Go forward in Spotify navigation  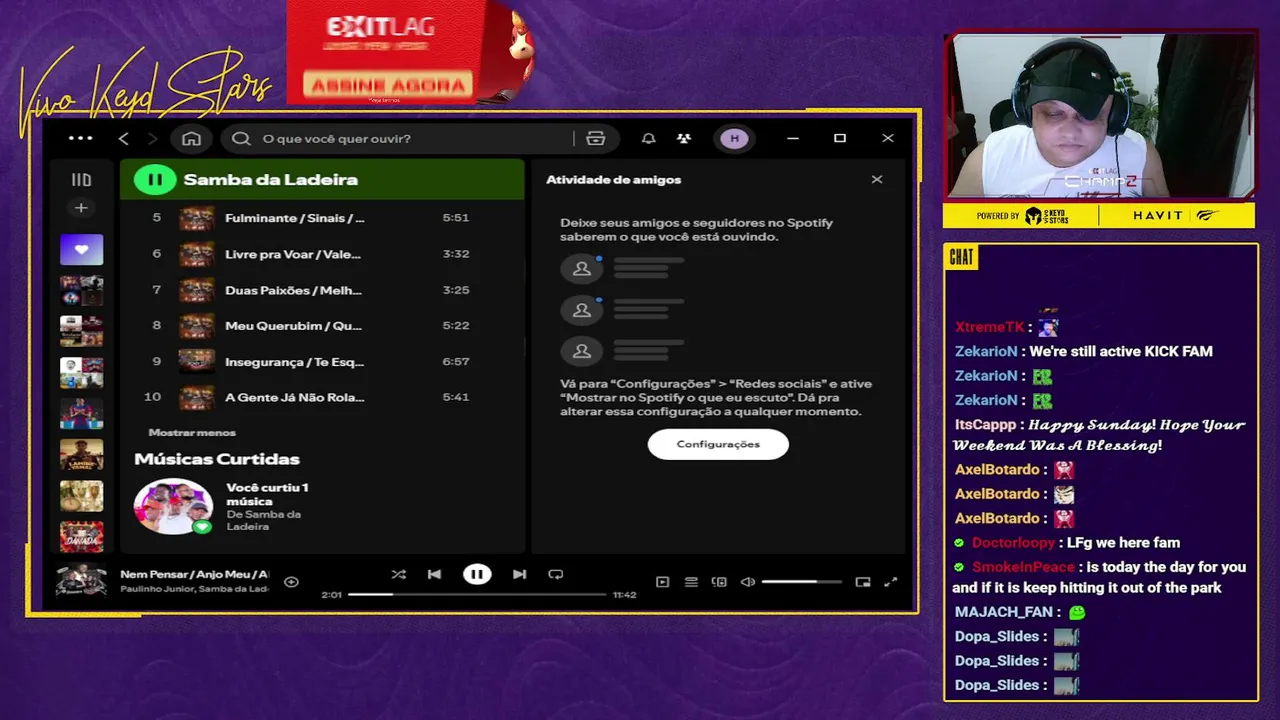[152, 138]
